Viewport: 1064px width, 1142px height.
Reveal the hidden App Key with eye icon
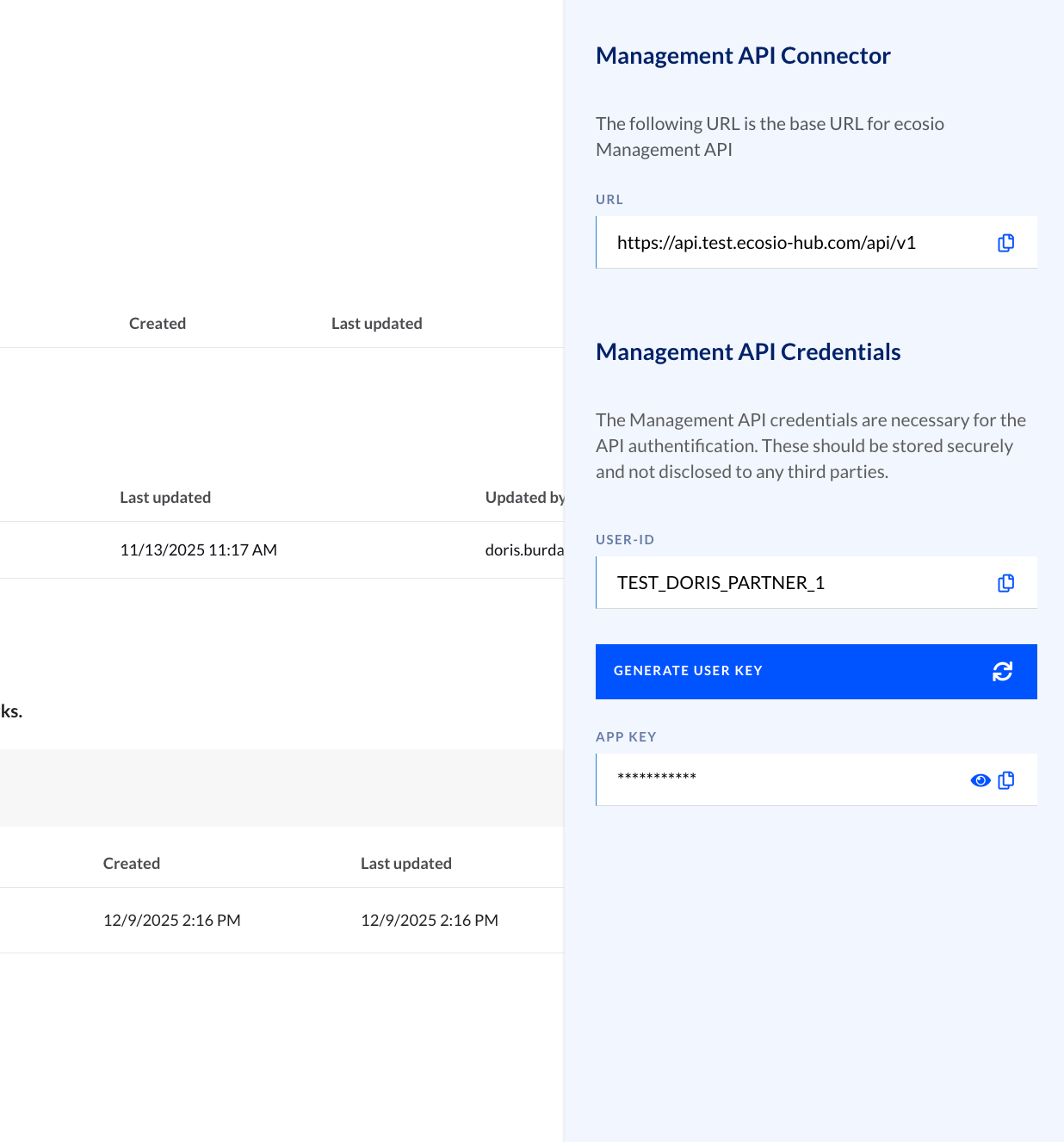click(980, 780)
